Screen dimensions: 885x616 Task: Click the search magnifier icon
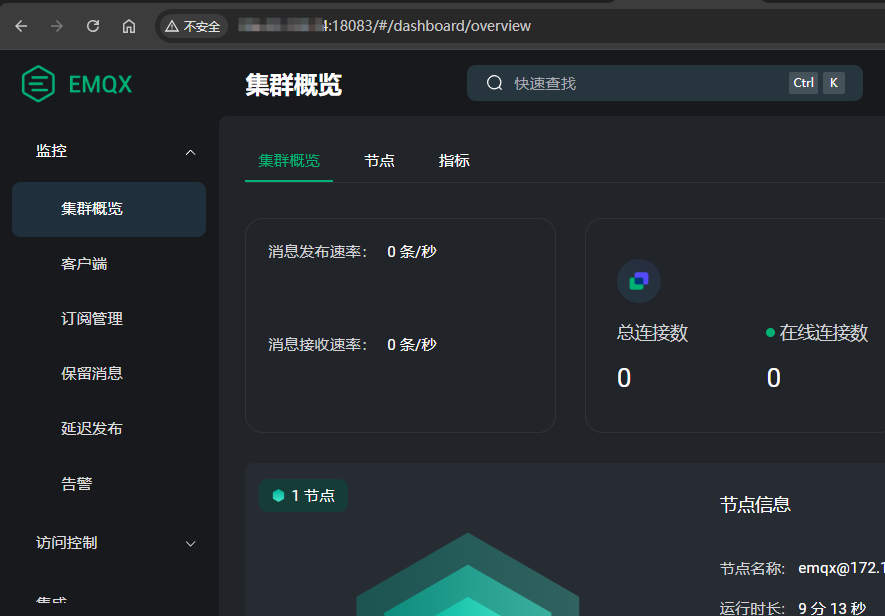(x=494, y=83)
